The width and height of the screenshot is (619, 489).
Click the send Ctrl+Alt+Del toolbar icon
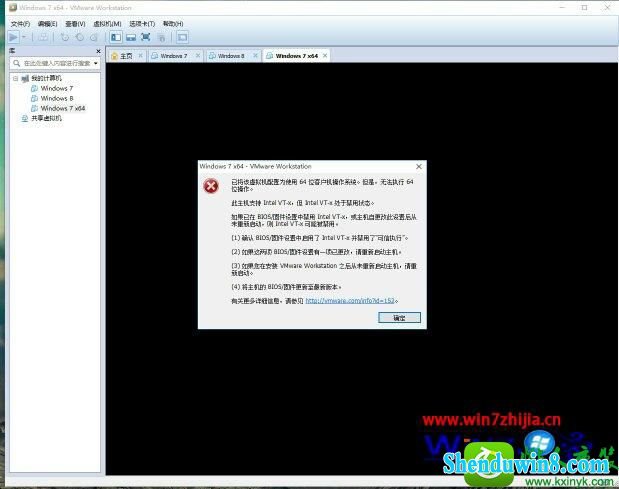pos(43,37)
